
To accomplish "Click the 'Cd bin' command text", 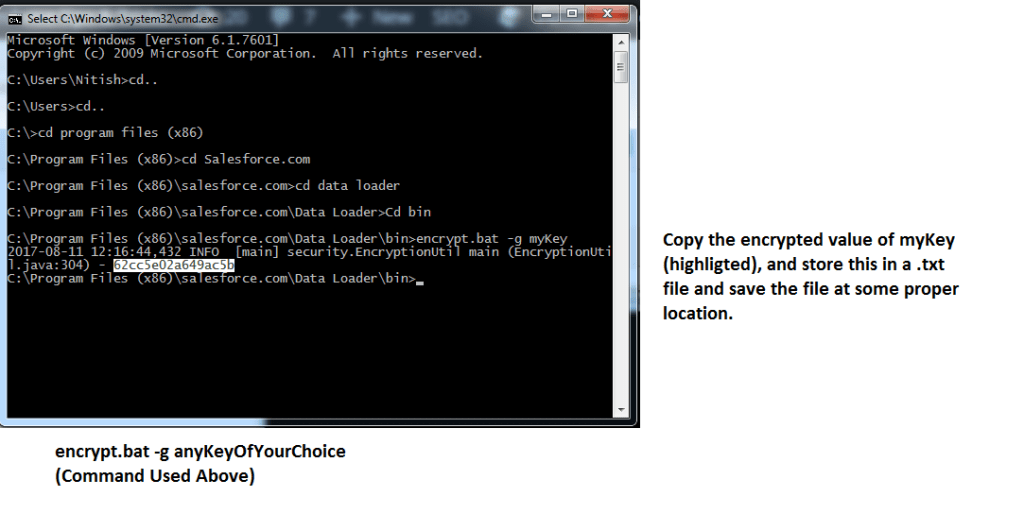I will (x=408, y=212).
